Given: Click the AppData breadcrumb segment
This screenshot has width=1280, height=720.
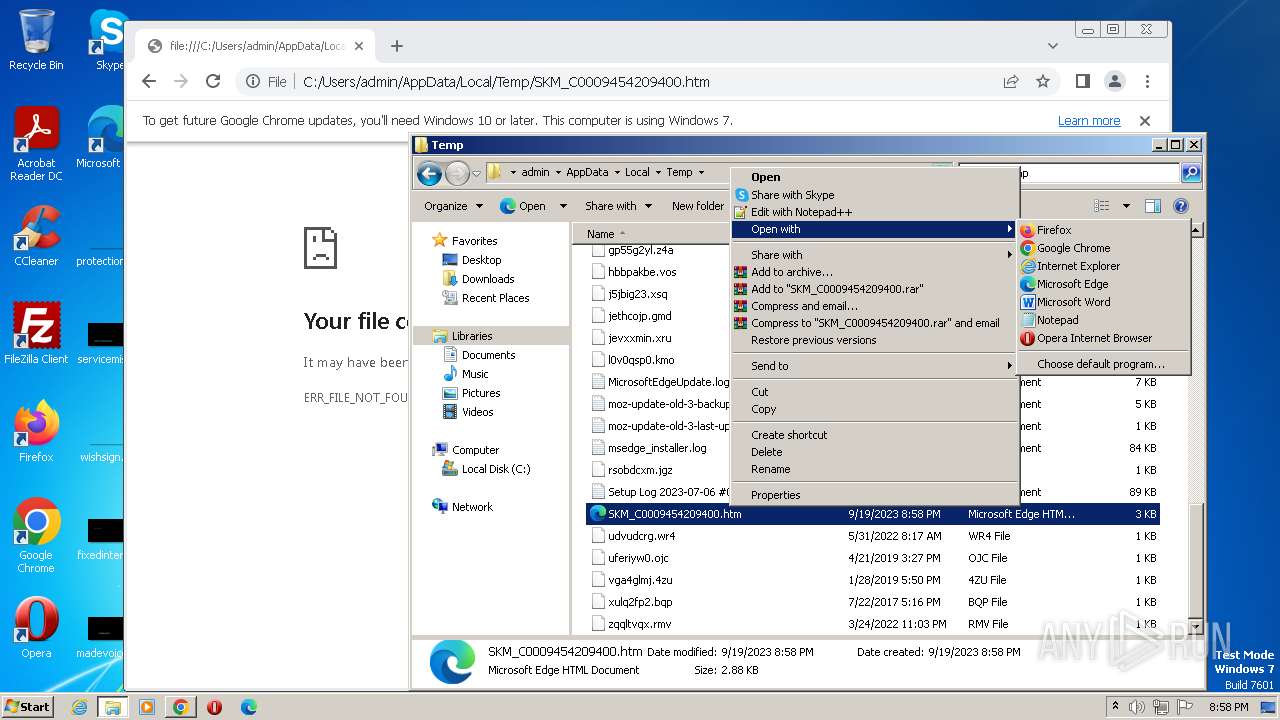Looking at the screenshot, I should (x=587, y=172).
